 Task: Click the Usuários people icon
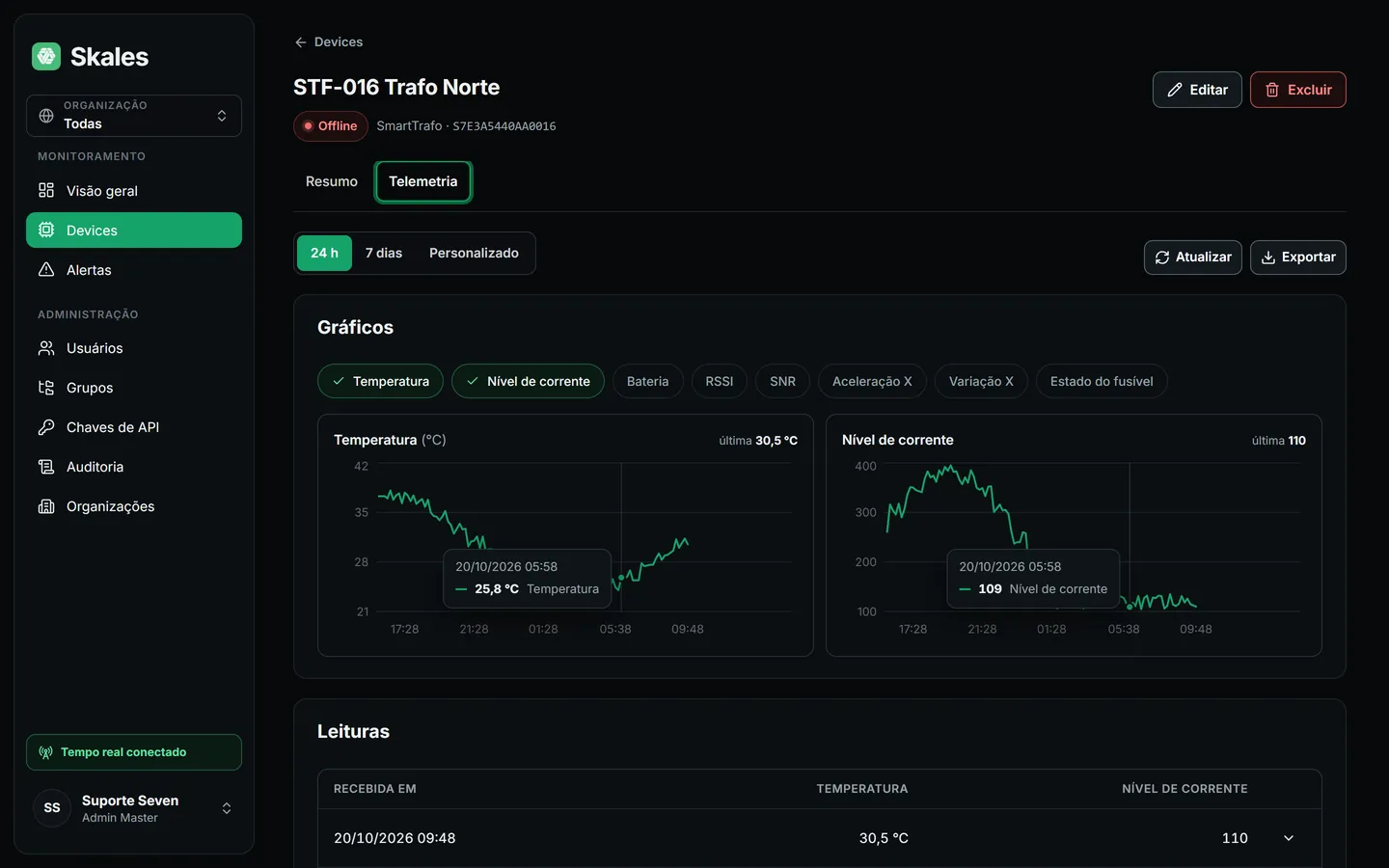[46, 347]
